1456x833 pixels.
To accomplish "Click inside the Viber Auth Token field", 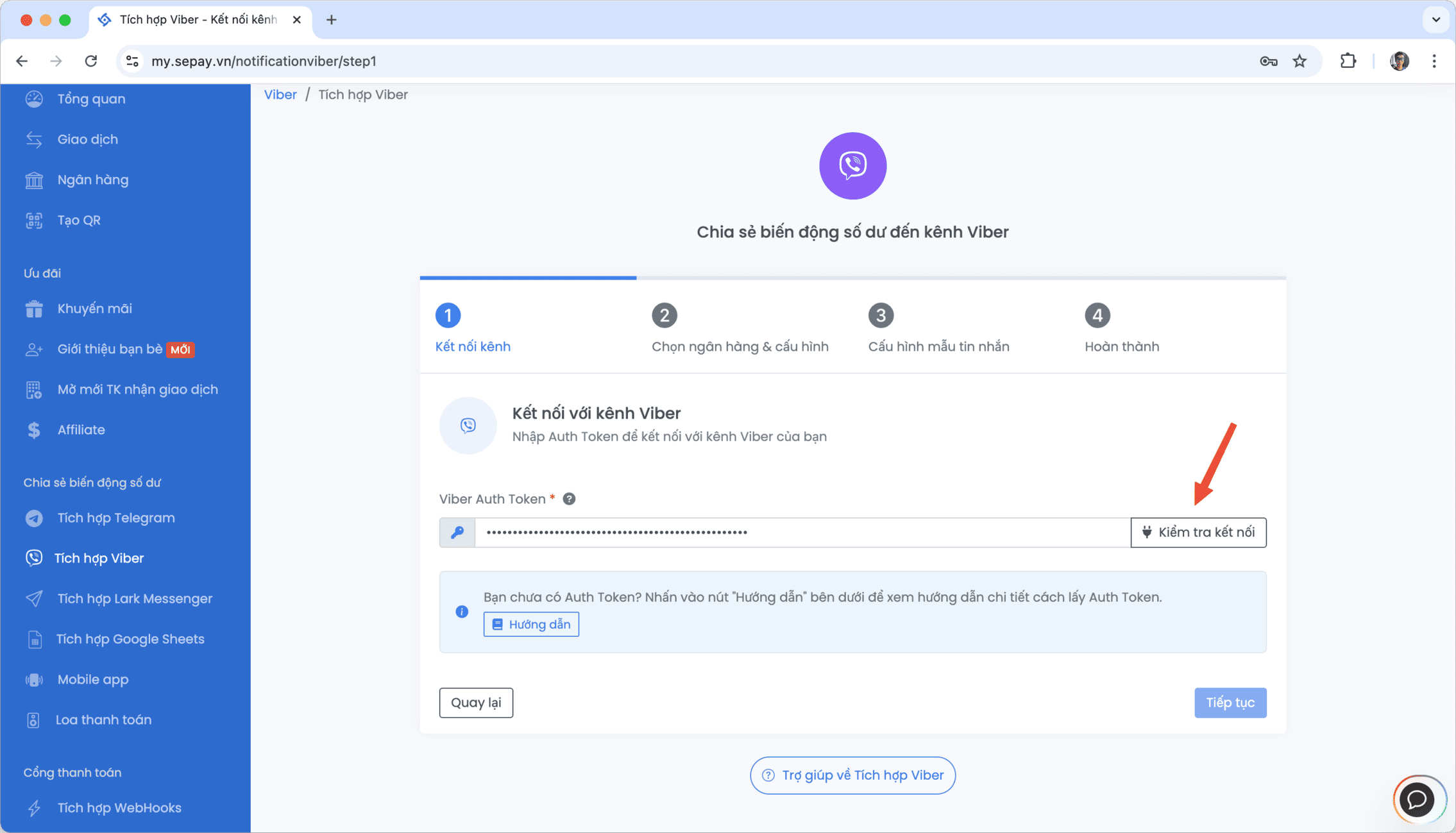I will coord(802,532).
